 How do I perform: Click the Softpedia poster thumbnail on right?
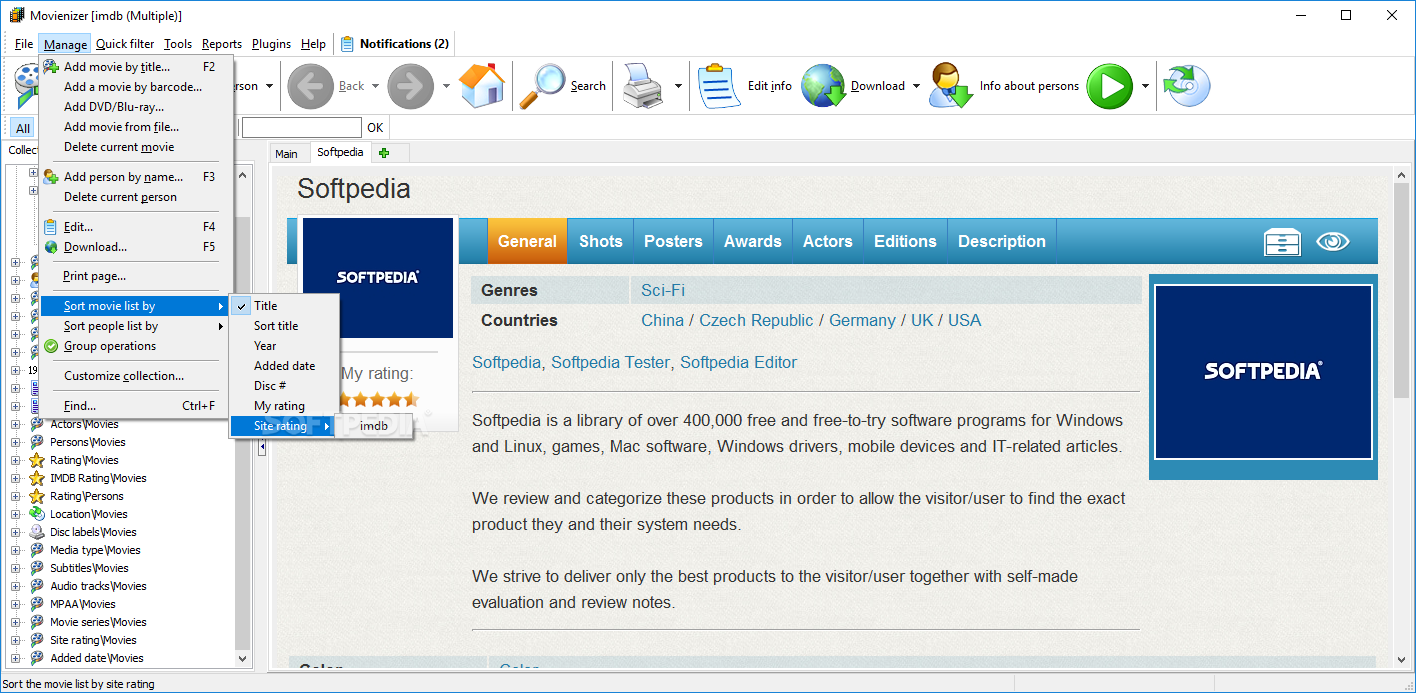(x=1263, y=371)
